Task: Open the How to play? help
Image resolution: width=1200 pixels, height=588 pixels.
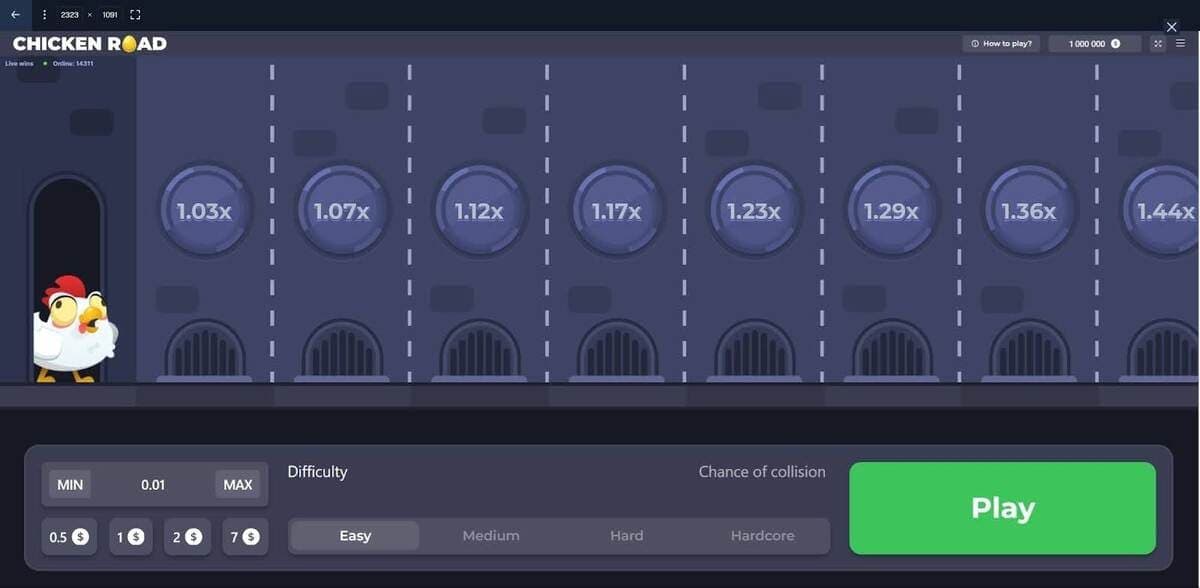Action: tap(1001, 44)
